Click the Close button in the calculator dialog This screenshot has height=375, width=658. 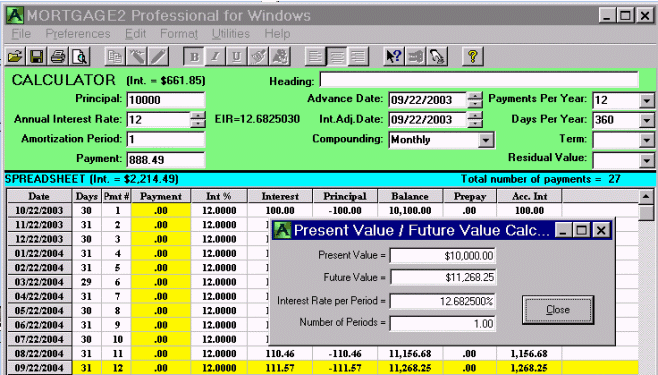pyautogui.click(x=558, y=310)
